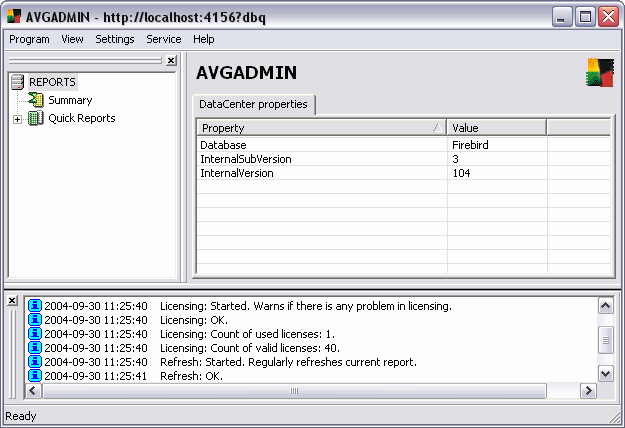Click the REPORTS server icon in tree
The image size is (625, 428).
coord(18,82)
